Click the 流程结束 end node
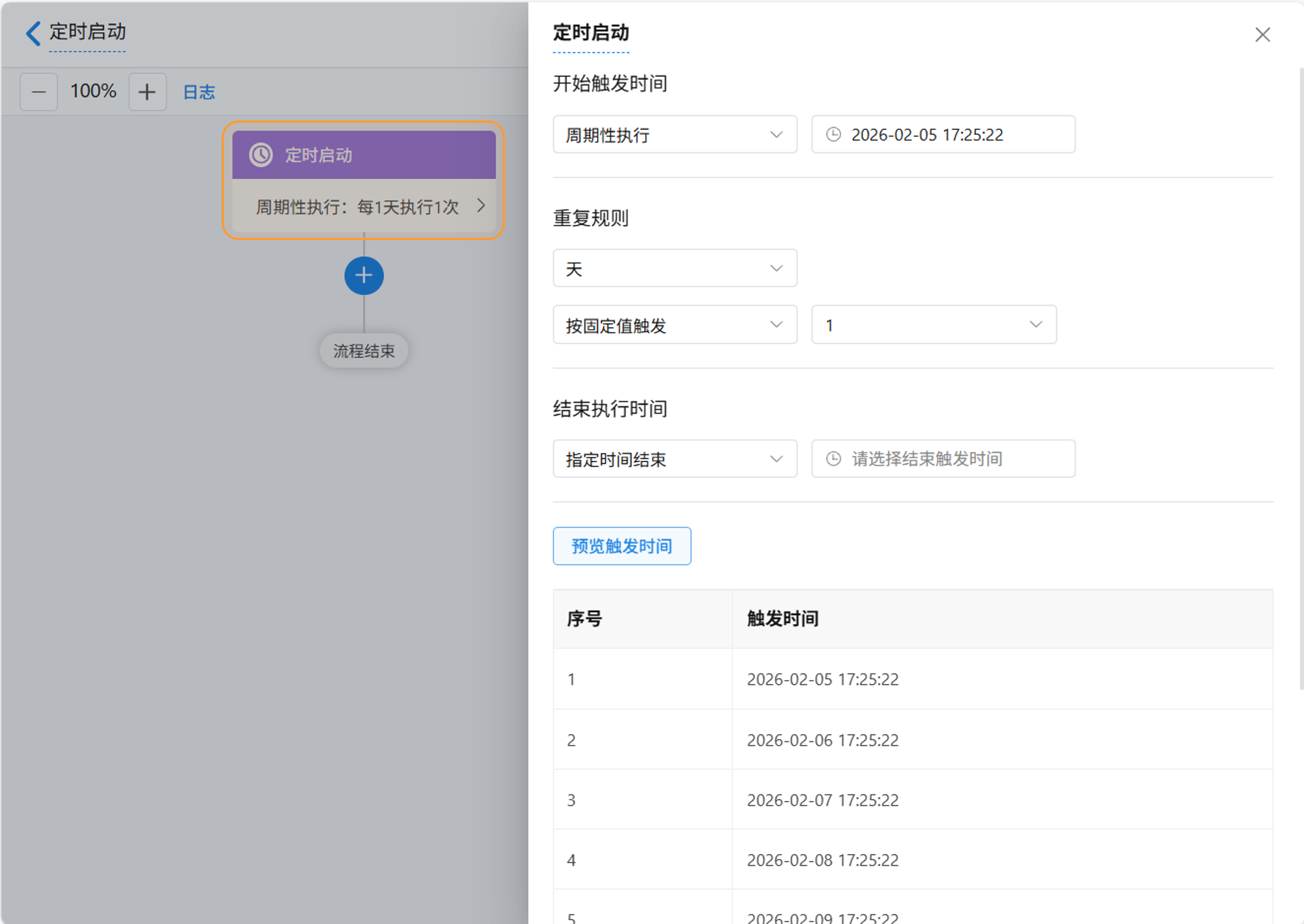The image size is (1304, 924). (x=364, y=351)
